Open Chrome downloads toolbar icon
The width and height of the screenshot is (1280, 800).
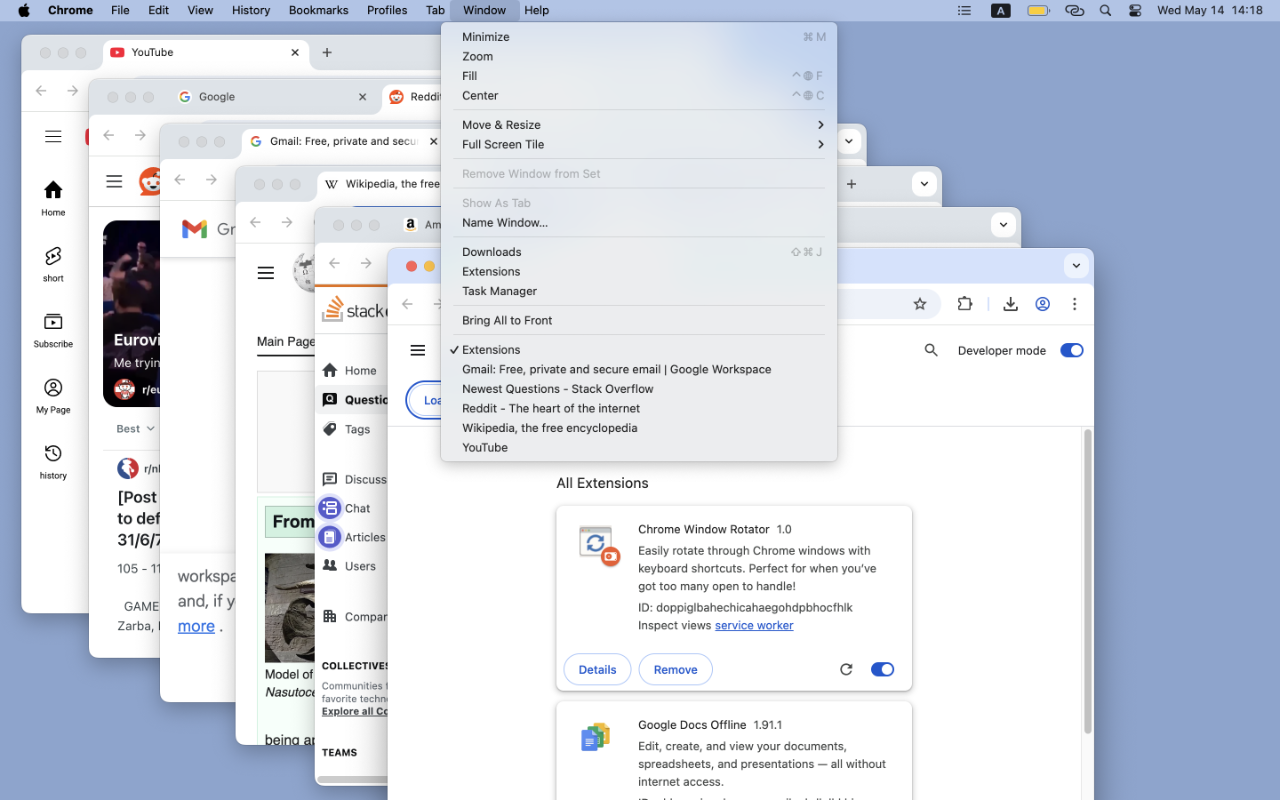click(1011, 304)
